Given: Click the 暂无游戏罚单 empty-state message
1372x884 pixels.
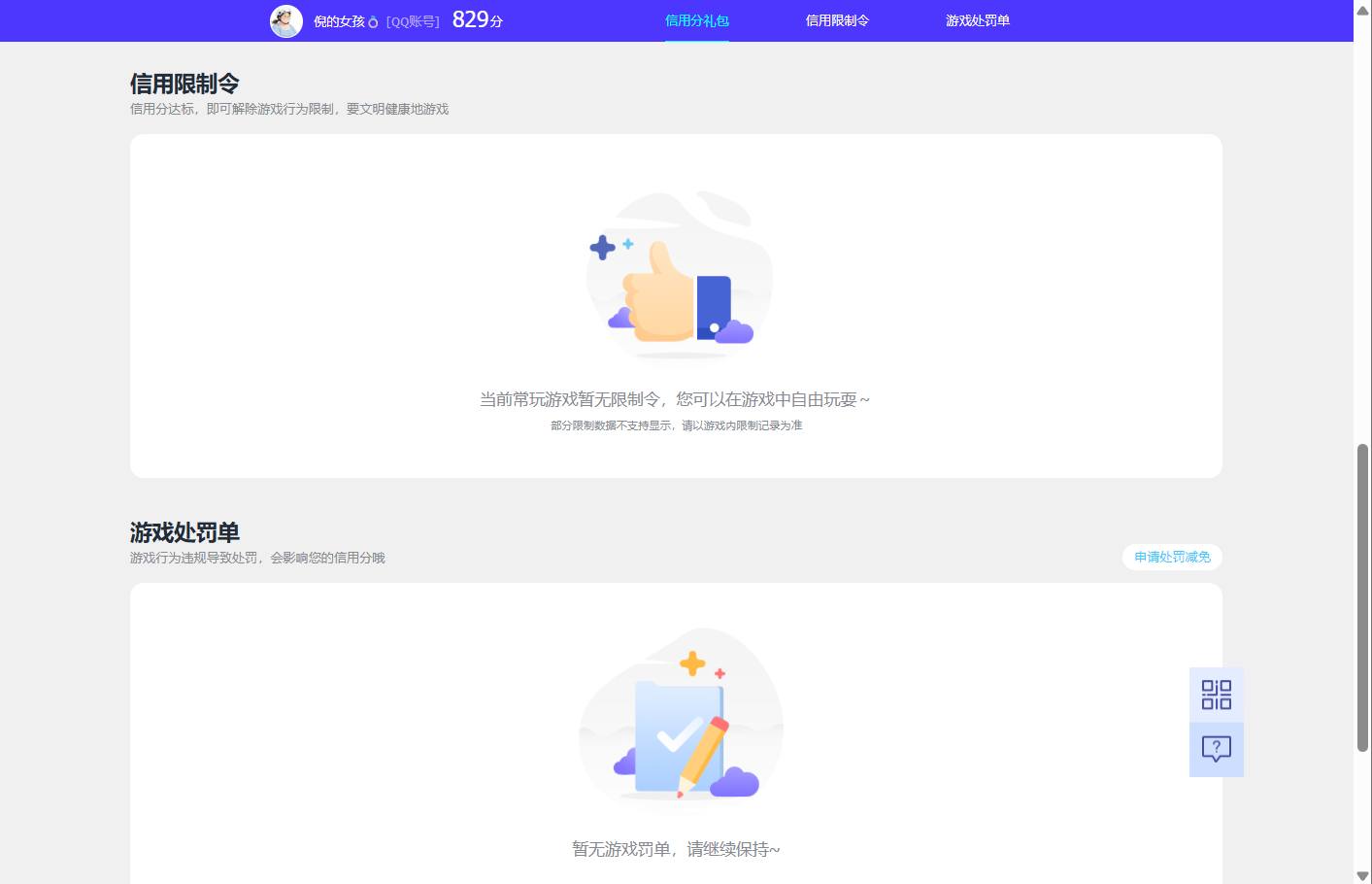Looking at the screenshot, I should click(x=677, y=848).
